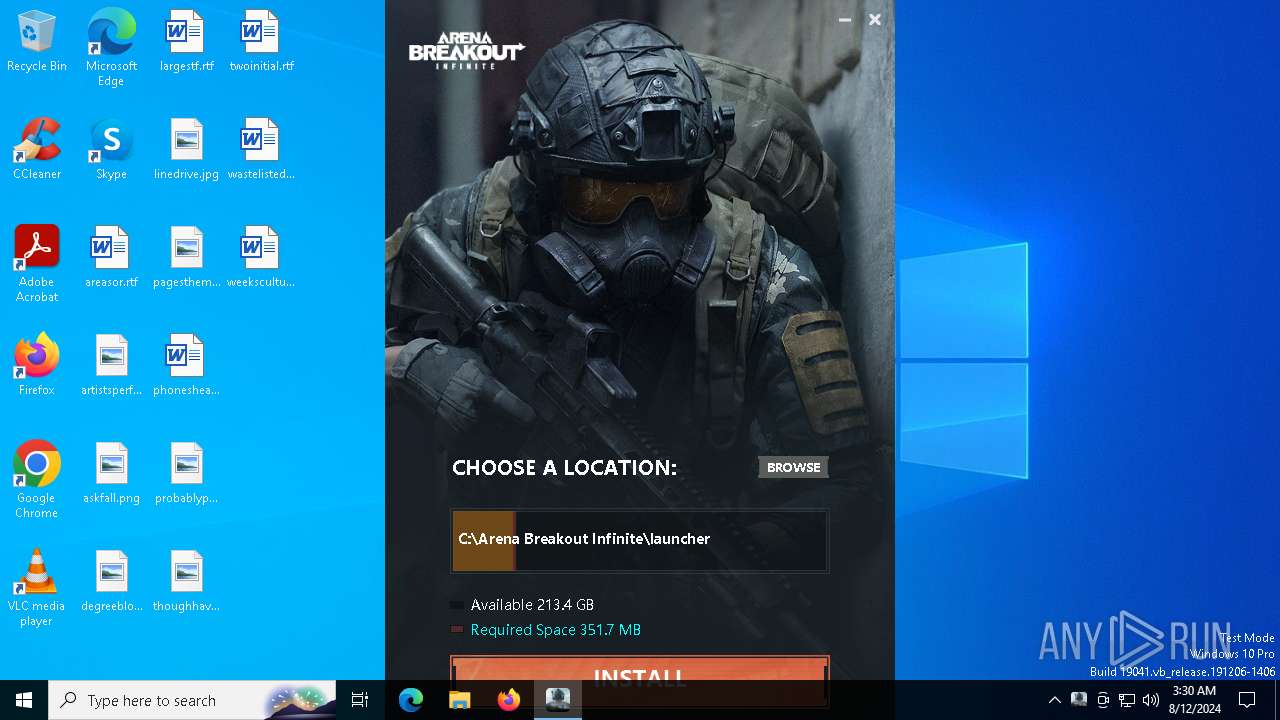Select areasor.rtf desktop file
1280x720 pixels.
[x=111, y=258]
